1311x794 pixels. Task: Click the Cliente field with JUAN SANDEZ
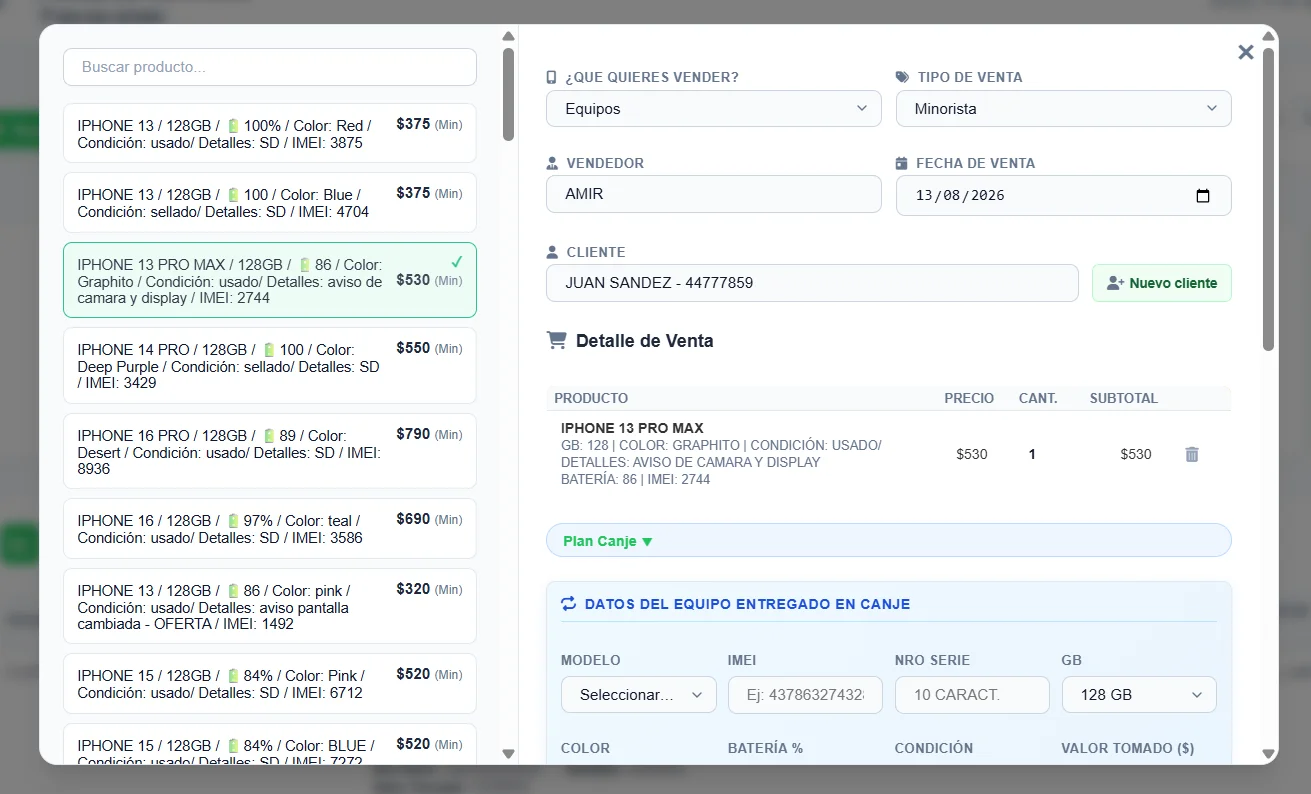click(812, 283)
